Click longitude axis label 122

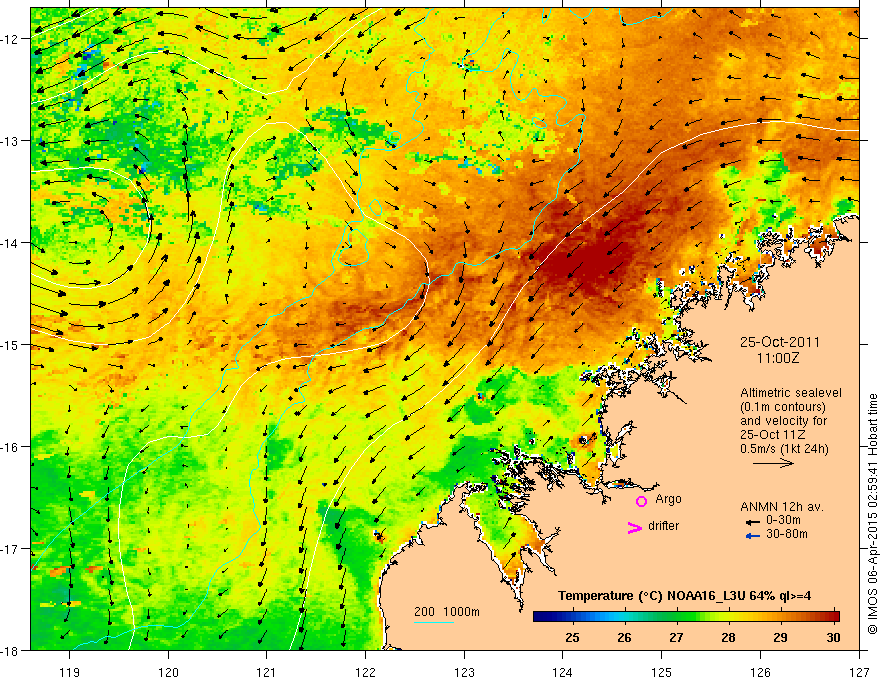(x=365, y=672)
